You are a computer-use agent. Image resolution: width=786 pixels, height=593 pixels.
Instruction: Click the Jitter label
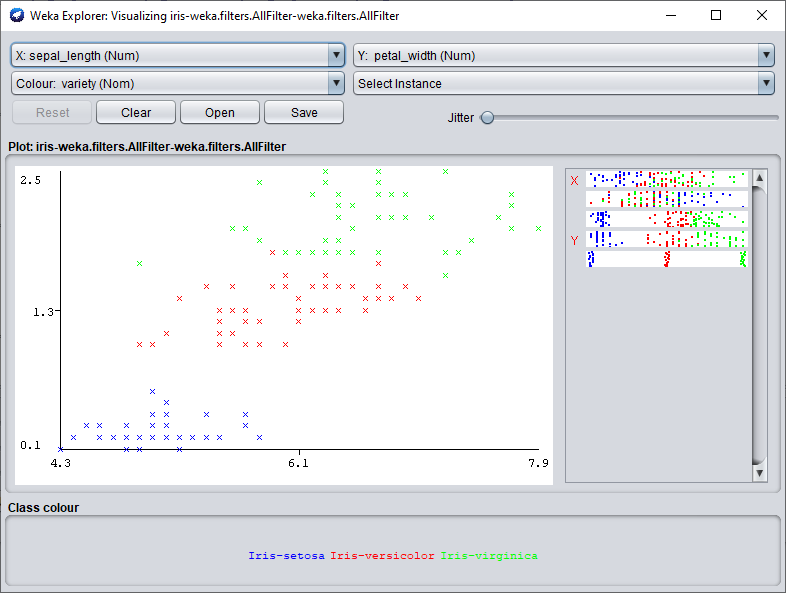coord(461,118)
